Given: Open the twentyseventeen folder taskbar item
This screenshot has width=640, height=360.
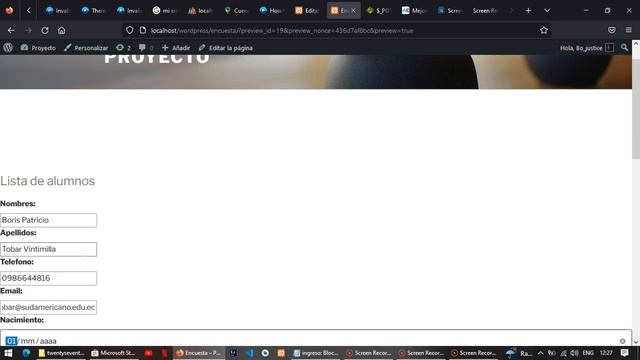Looking at the screenshot, I should tap(61, 353).
